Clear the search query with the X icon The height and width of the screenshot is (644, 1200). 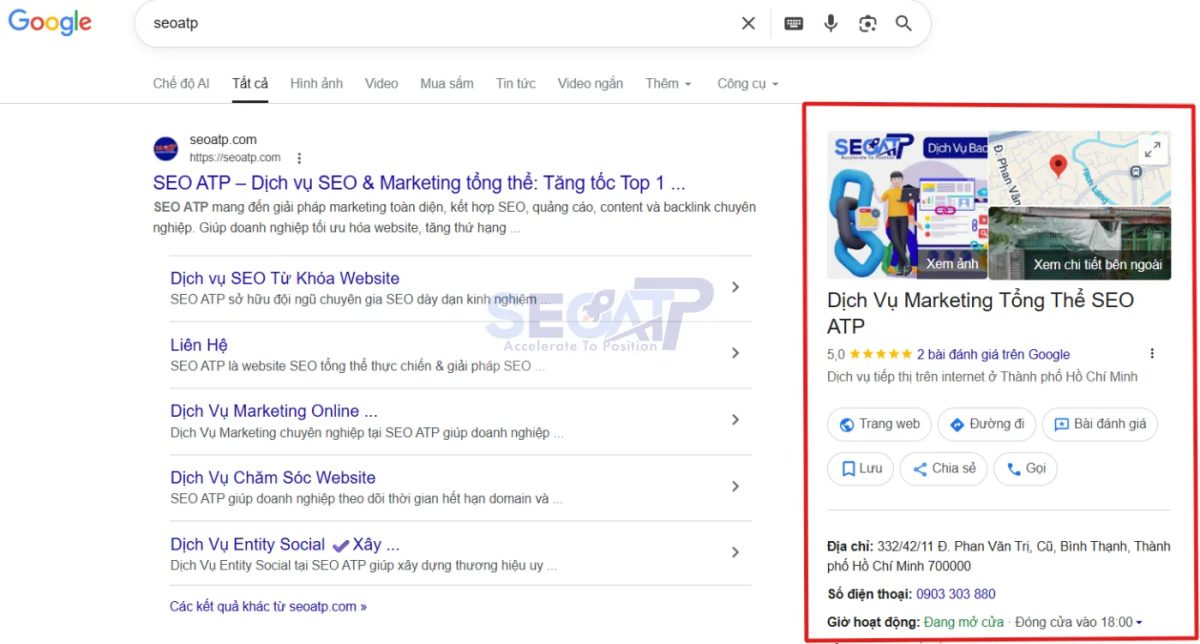pos(747,22)
